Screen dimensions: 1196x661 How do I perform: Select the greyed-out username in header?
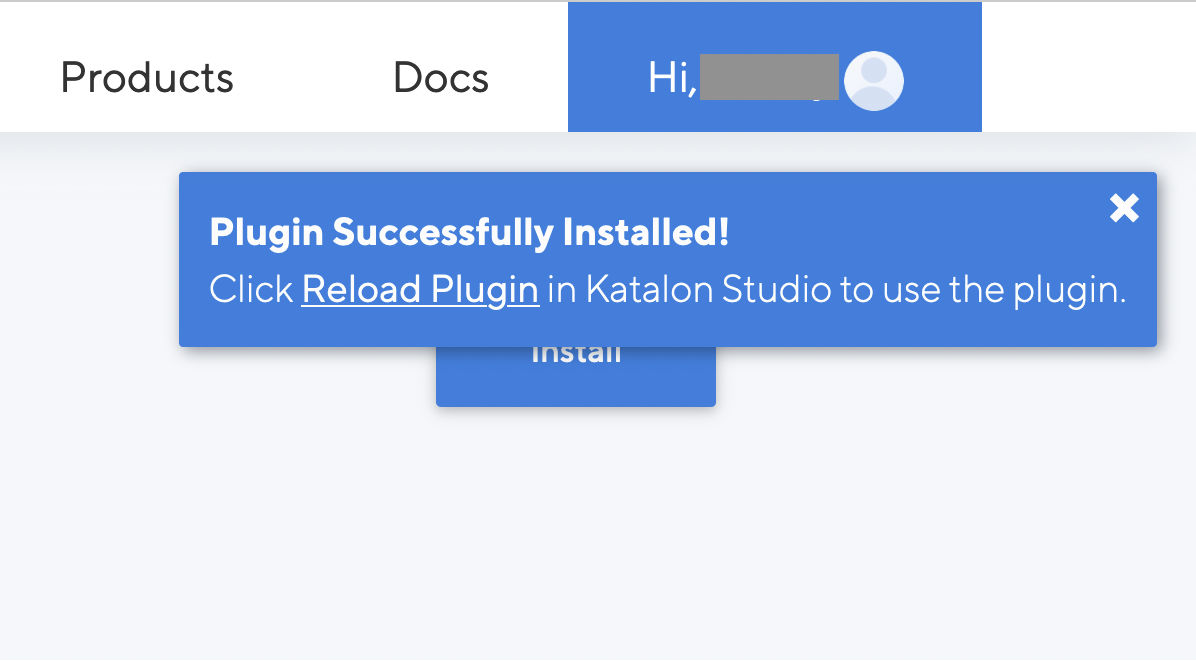pyautogui.click(x=768, y=78)
